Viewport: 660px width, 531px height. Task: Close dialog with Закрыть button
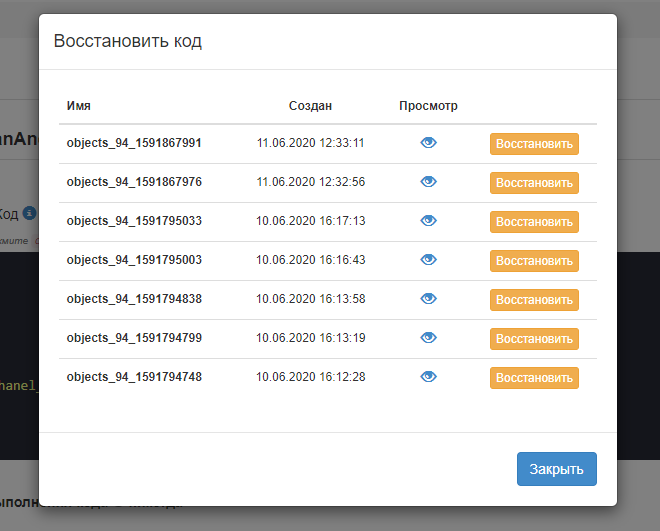point(556,469)
